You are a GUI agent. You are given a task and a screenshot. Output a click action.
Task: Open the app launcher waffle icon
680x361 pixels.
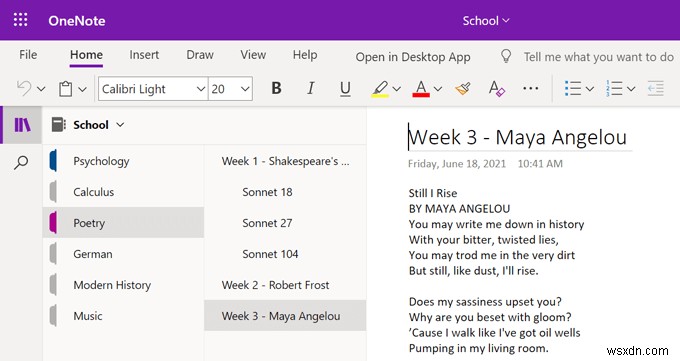(x=20, y=20)
